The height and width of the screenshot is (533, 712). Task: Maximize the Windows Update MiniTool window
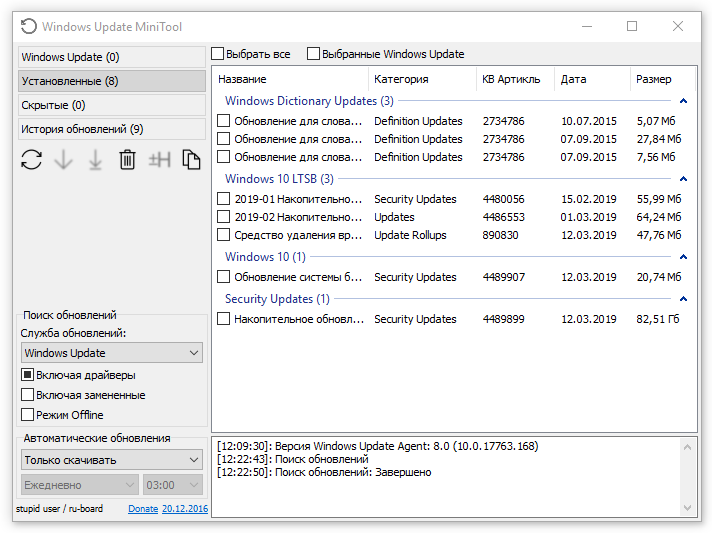(632, 26)
